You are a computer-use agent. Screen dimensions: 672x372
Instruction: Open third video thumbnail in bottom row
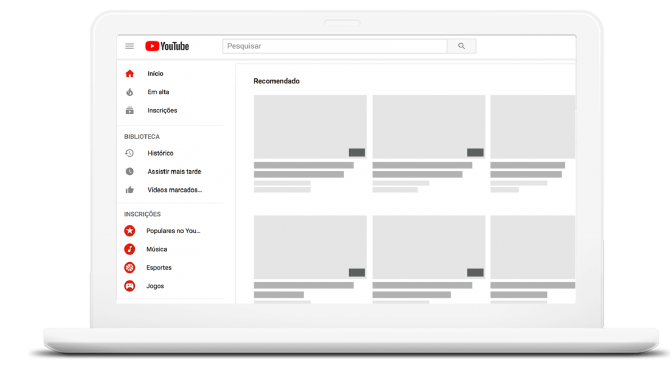(x=533, y=247)
